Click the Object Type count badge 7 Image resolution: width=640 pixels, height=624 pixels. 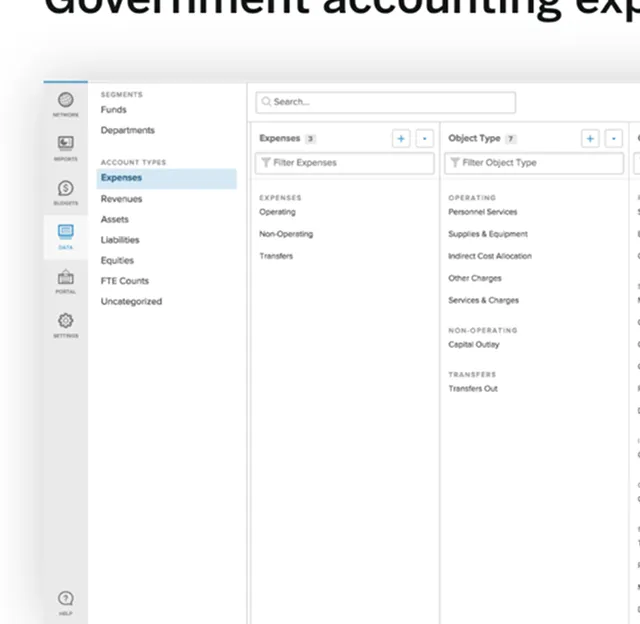click(510, 139)
